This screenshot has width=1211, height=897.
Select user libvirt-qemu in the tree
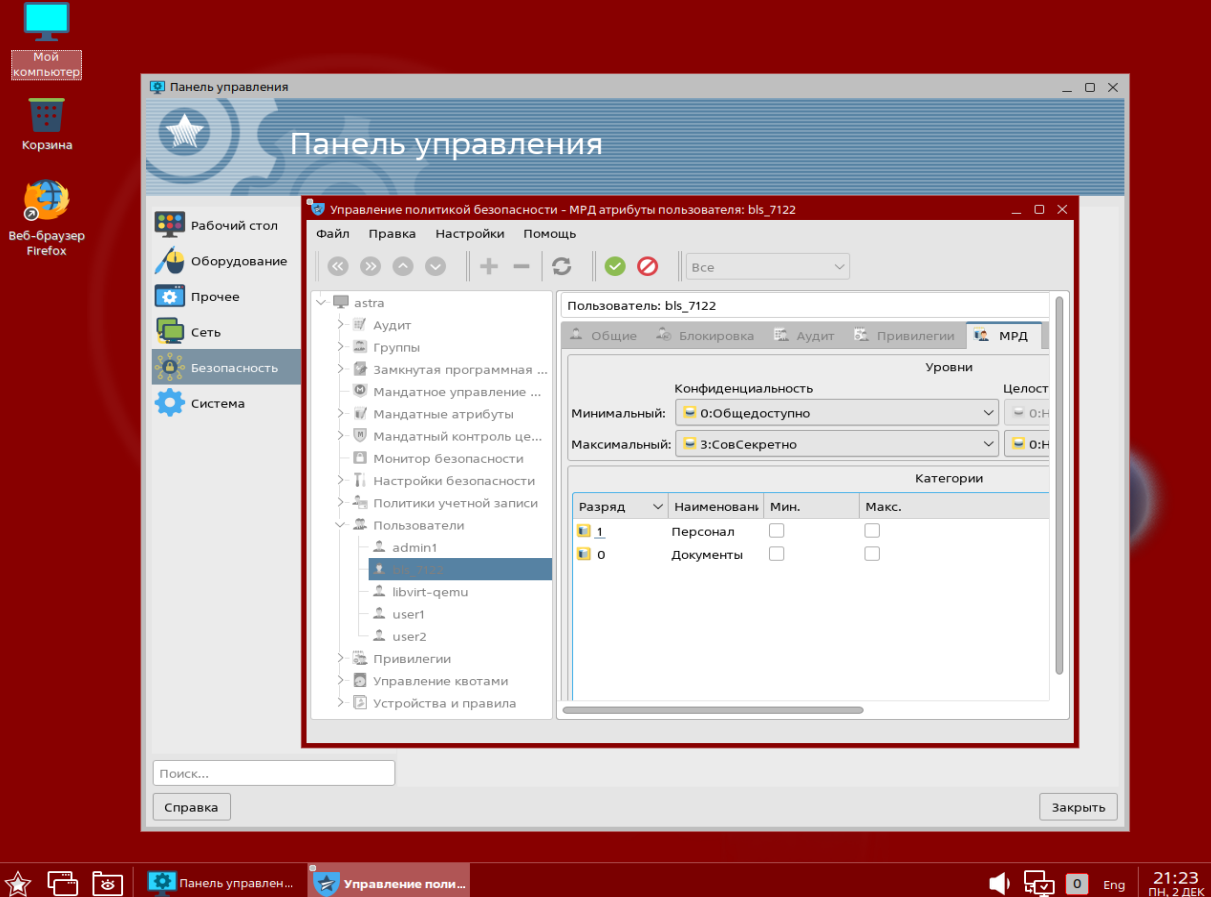430,592
